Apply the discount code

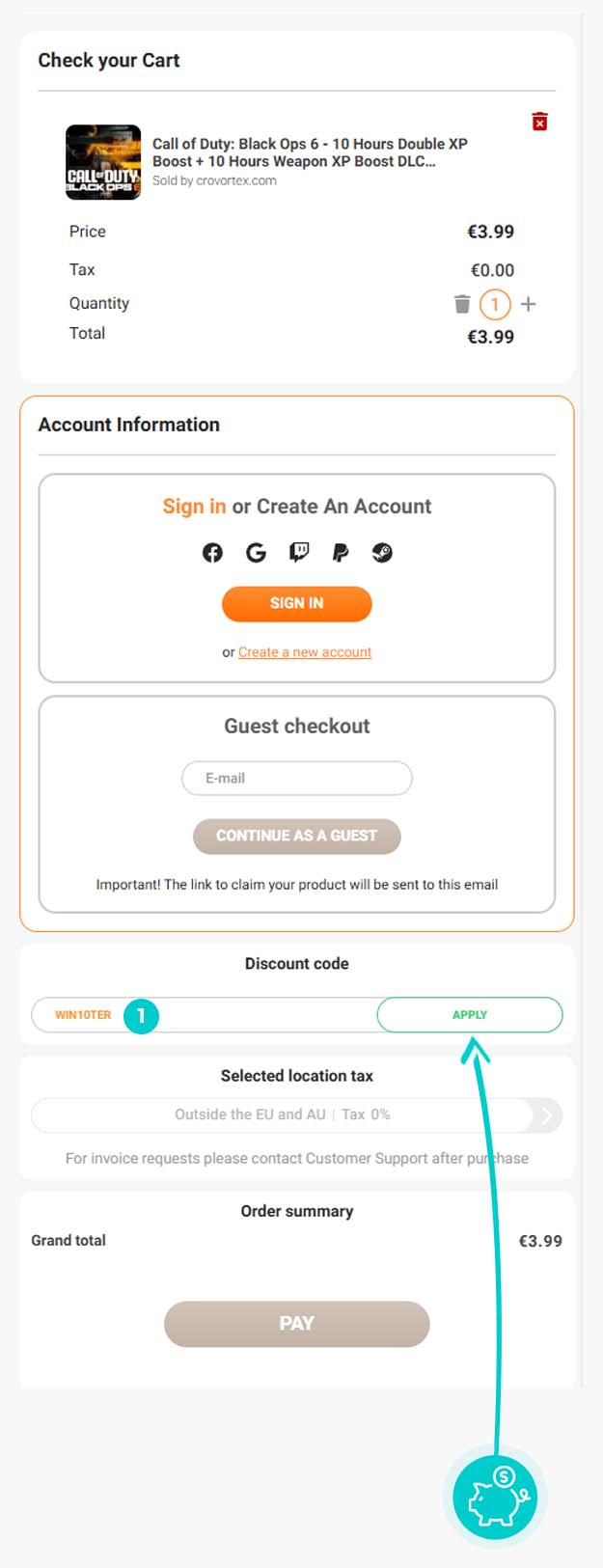coord(469,1015)
